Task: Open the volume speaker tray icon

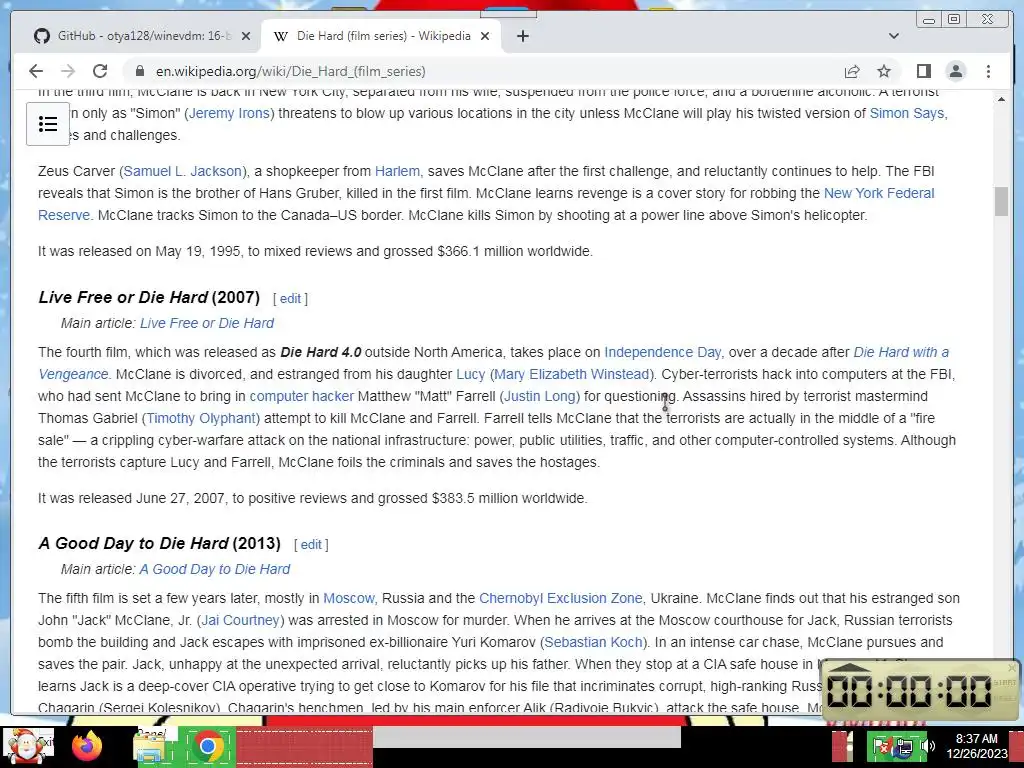Action: (x=927, y=746)
